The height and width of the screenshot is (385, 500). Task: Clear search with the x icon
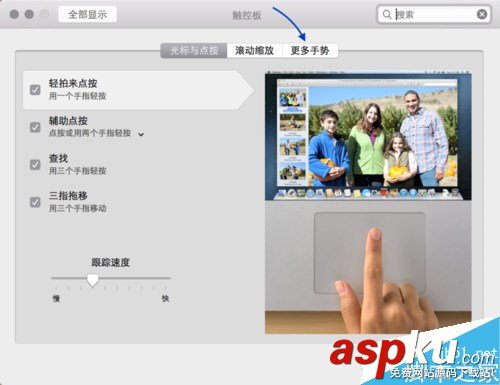pos(482,14)
